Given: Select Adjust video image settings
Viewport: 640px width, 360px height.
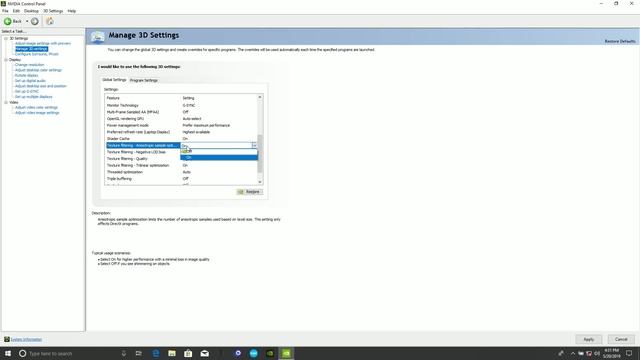Looking at the screenshot, I should (x=37, y=113).
